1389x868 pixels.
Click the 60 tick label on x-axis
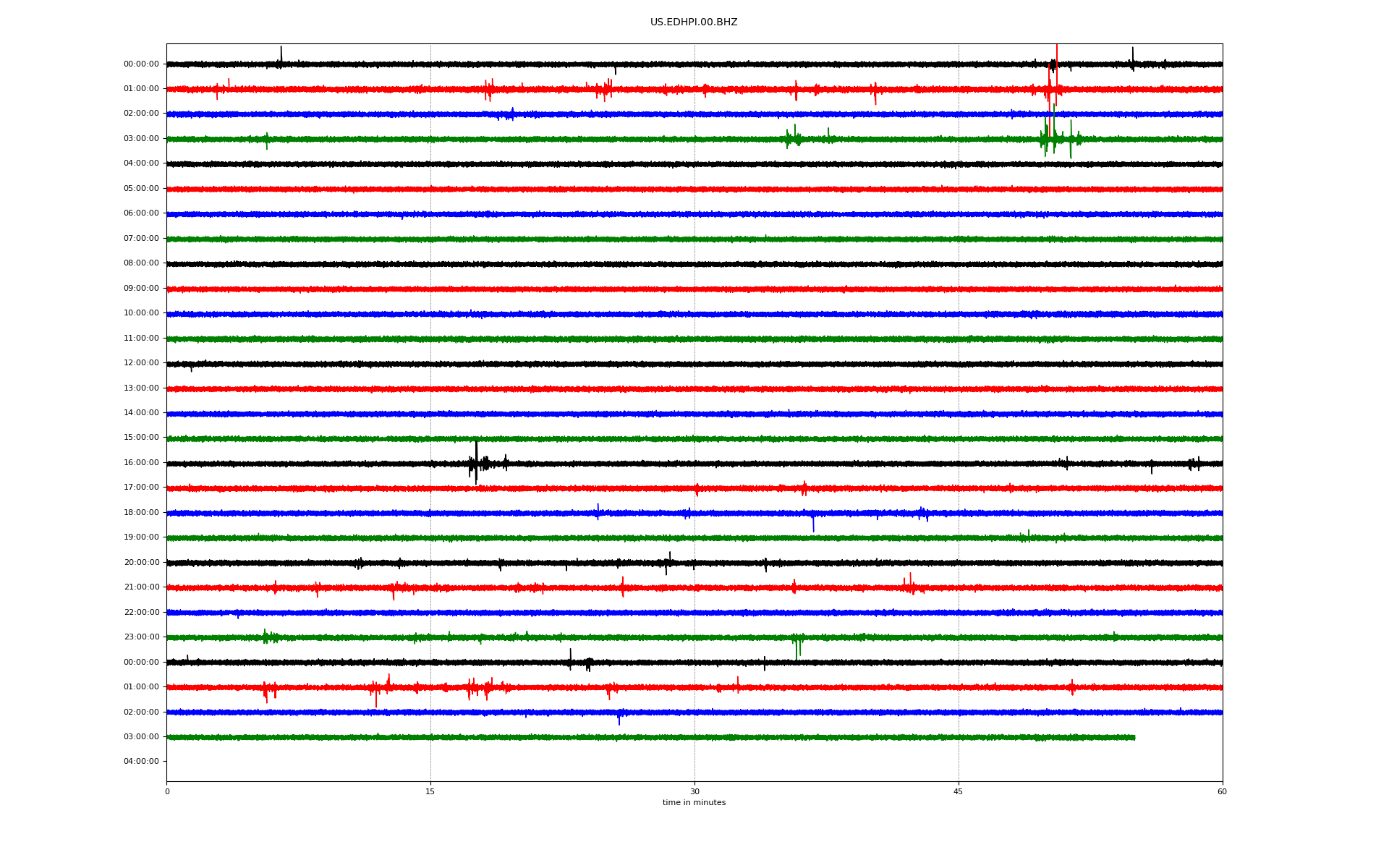pos(1221,791)
